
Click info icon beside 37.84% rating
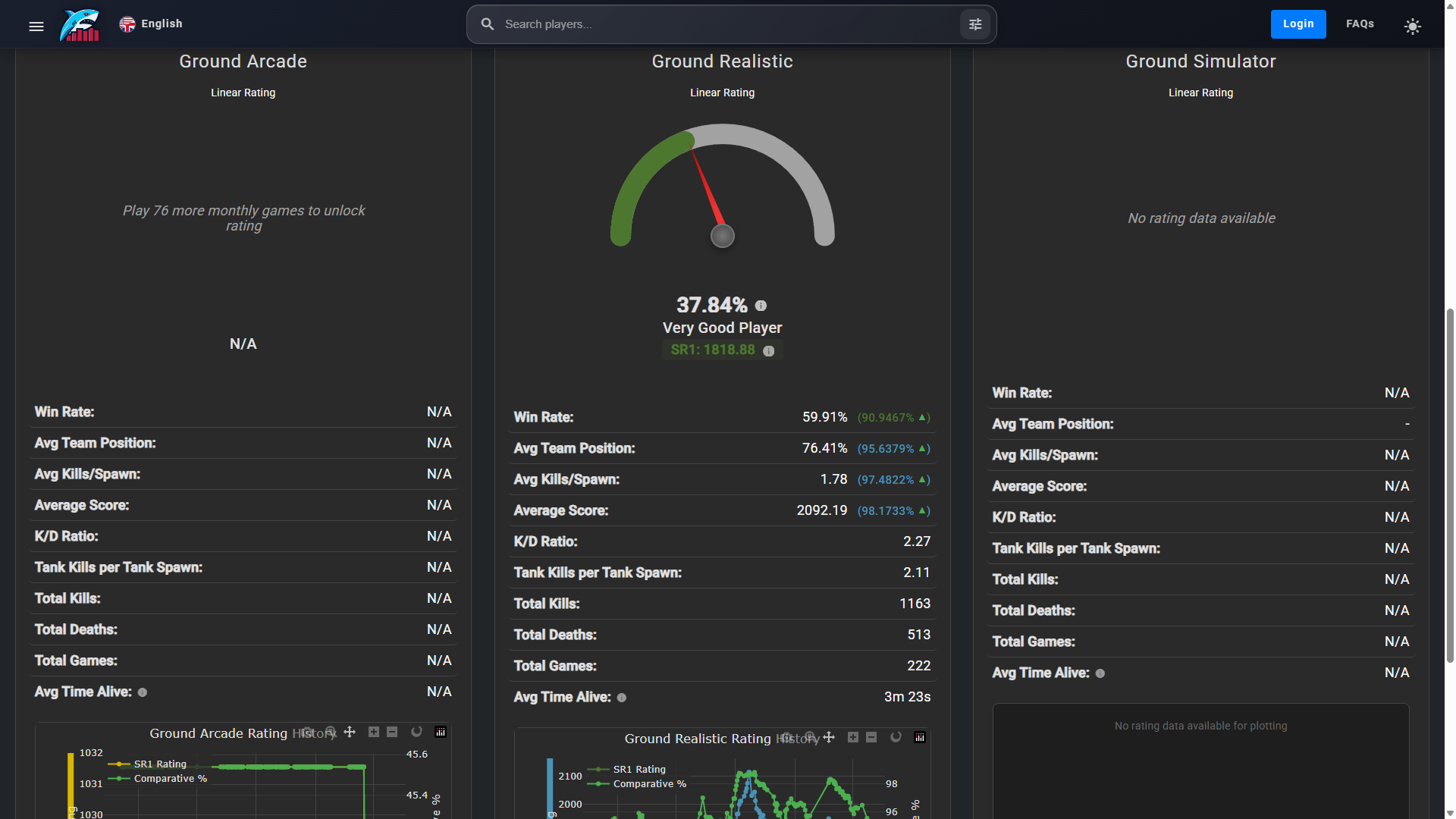click(x=761, y=306)
